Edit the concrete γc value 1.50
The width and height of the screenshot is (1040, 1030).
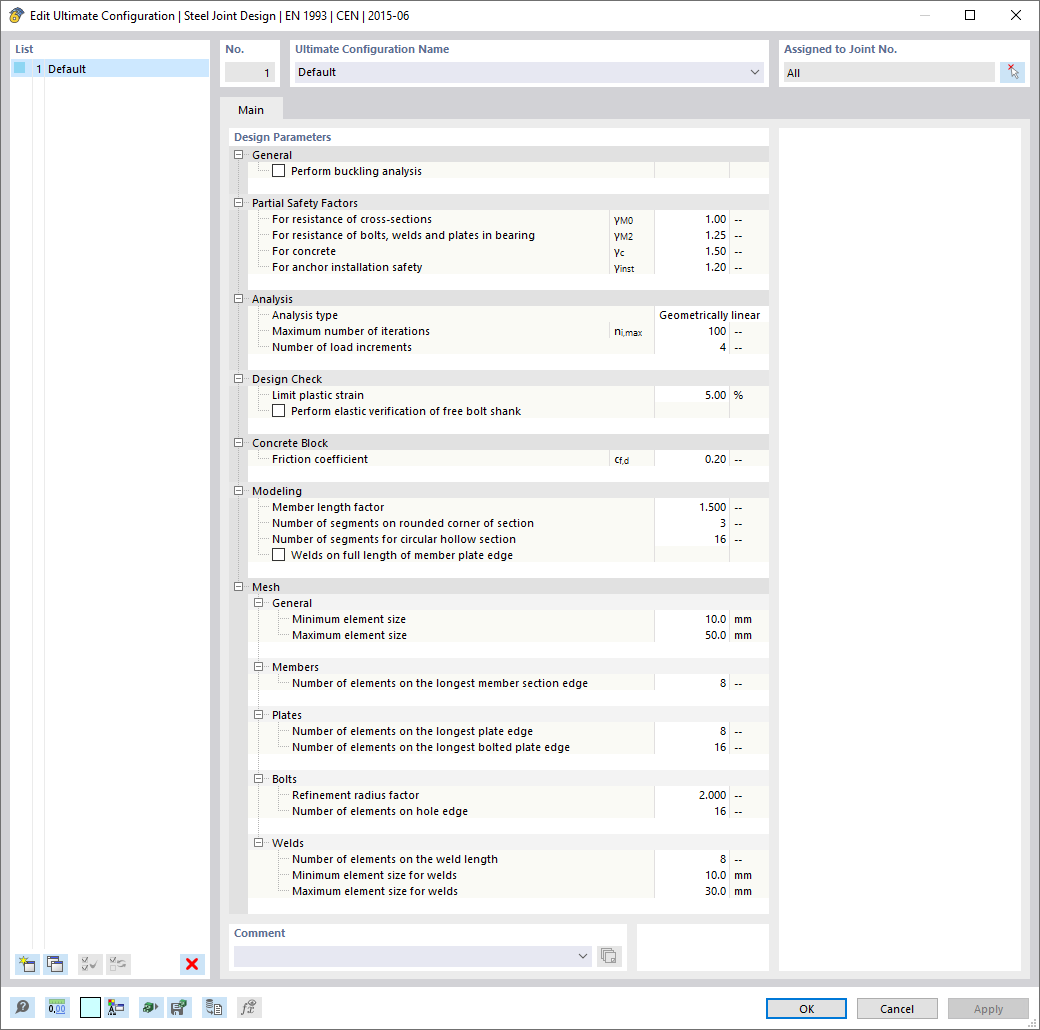691,251
